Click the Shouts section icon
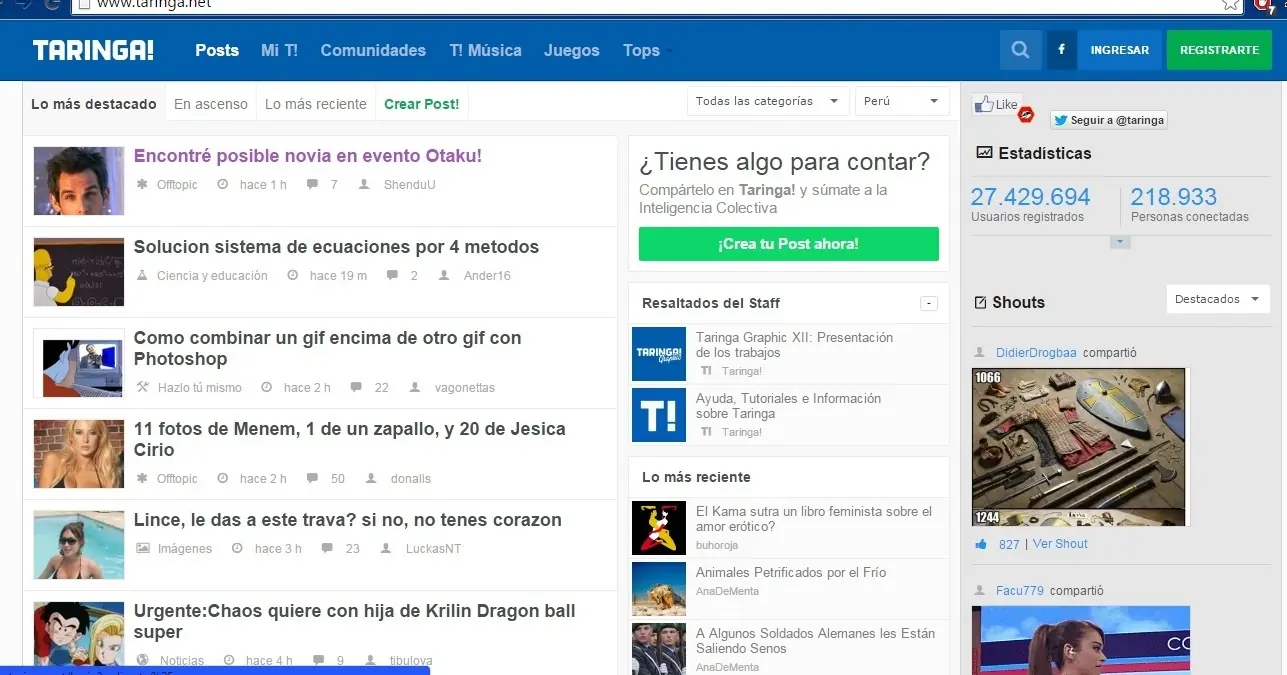The width and height of the screenshot is (1287, 675). coord(980,302)
